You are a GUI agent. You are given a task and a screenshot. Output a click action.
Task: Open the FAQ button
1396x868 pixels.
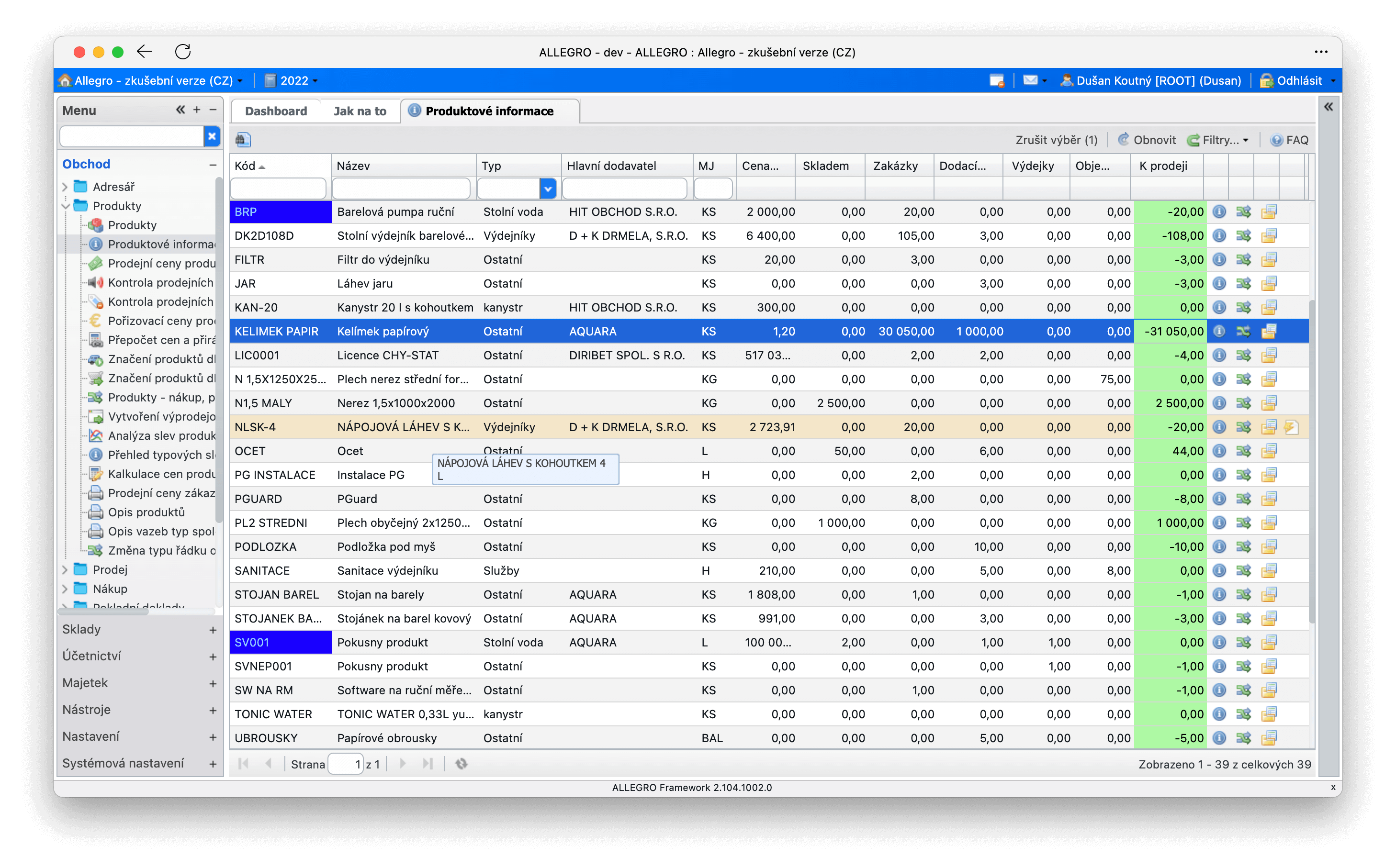[x=1289, y=140]
